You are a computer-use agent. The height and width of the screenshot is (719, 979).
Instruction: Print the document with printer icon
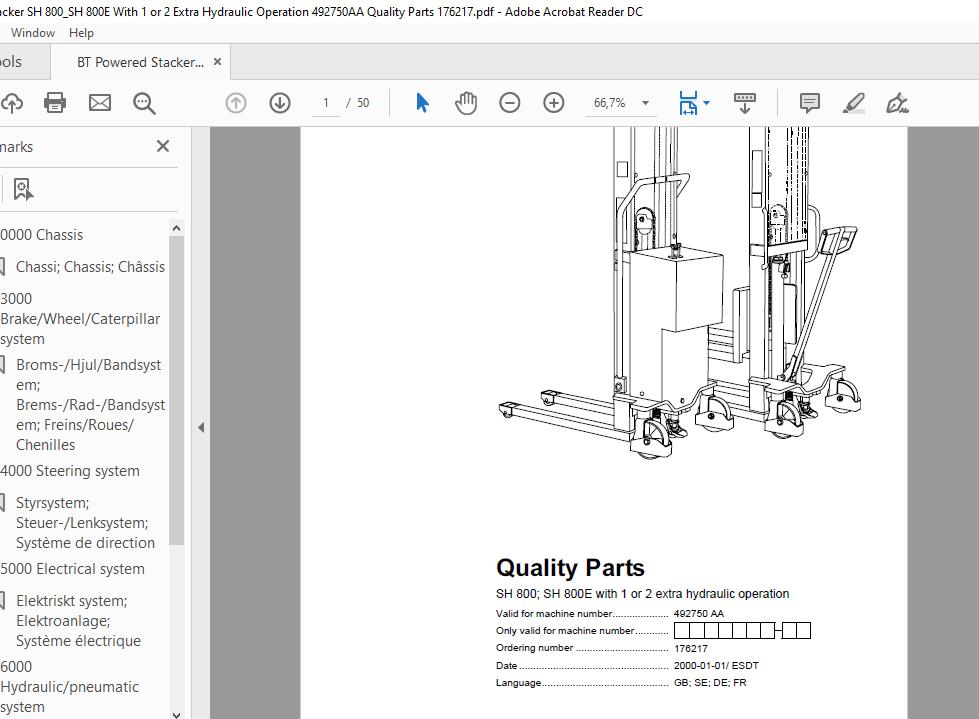(55, 103)
